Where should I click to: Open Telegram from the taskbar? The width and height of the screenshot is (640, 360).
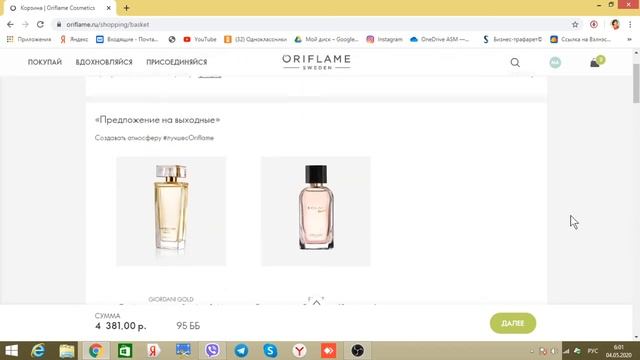pos(241,351)
